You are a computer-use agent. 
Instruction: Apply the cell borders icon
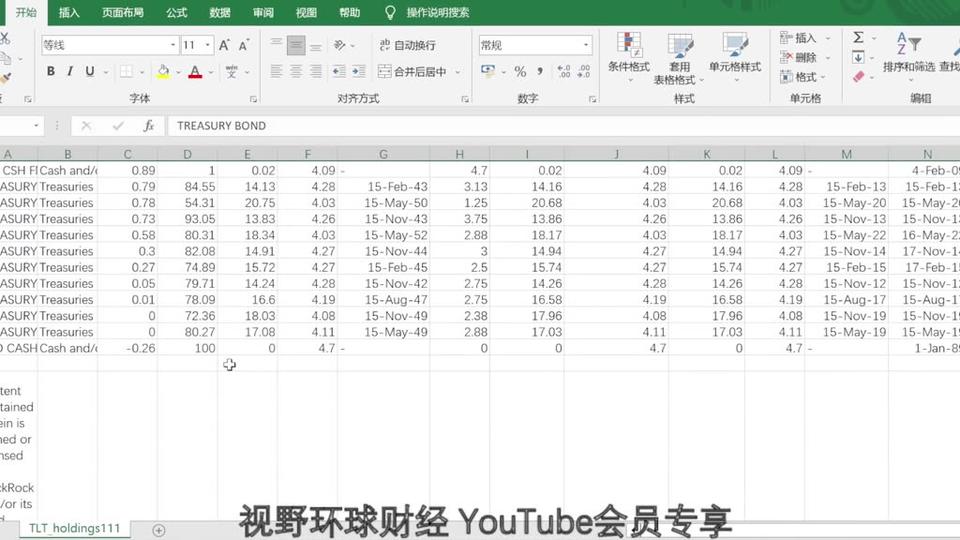(126, 72)
